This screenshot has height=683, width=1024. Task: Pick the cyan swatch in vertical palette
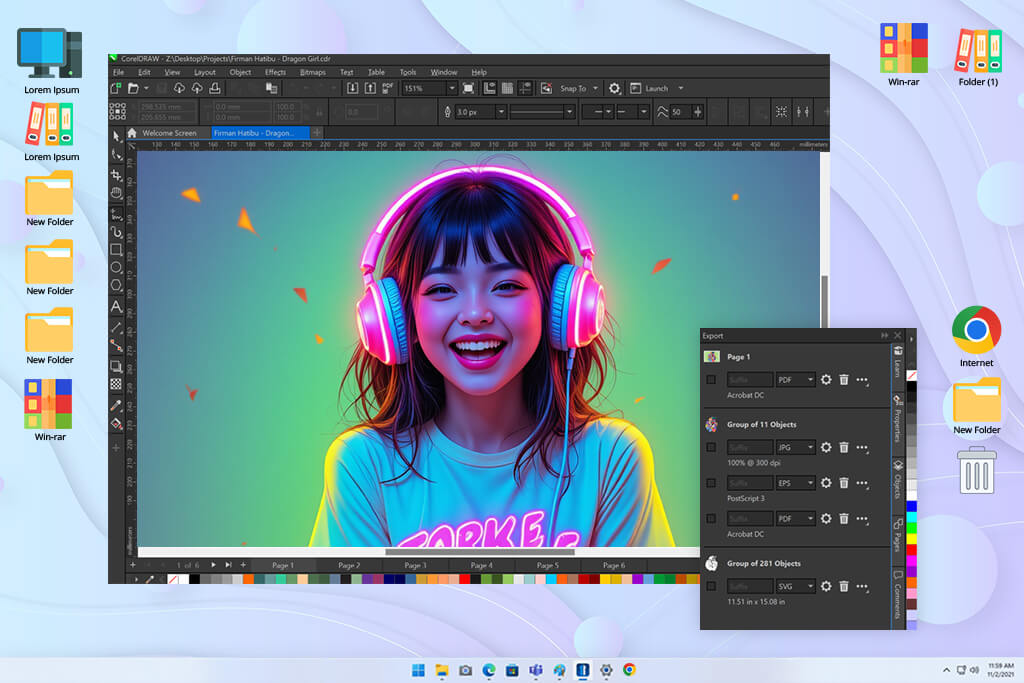[911, 516]
